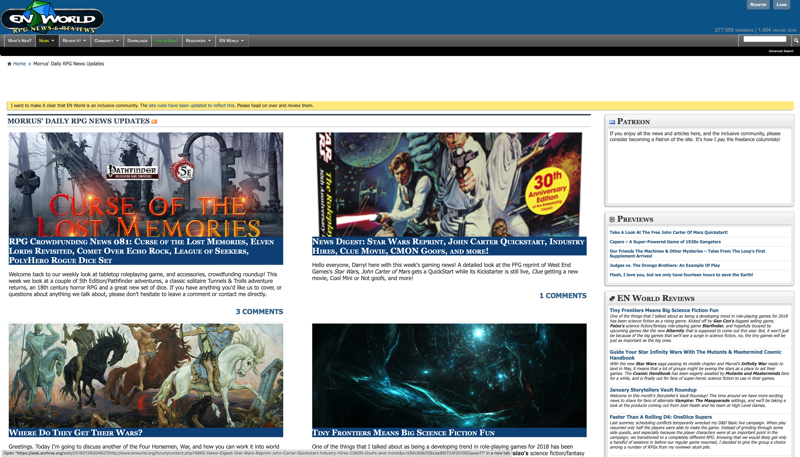This screenshot has height=457, width=800.
Task: Click the home icon in breadcrumb
Action: pyautogui.click(x=9, y=64)
